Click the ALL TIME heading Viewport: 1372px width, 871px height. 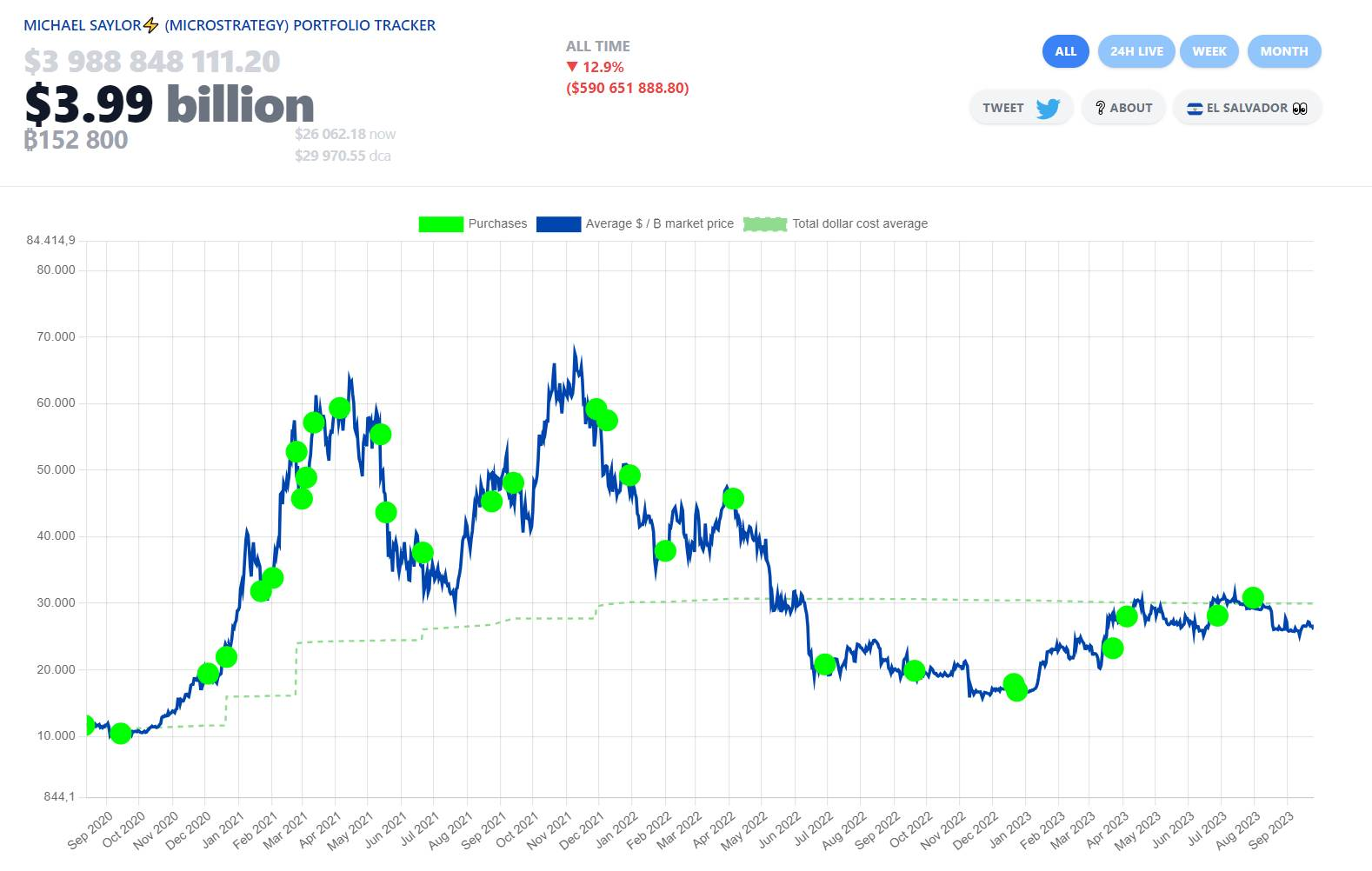click(598, 46)
